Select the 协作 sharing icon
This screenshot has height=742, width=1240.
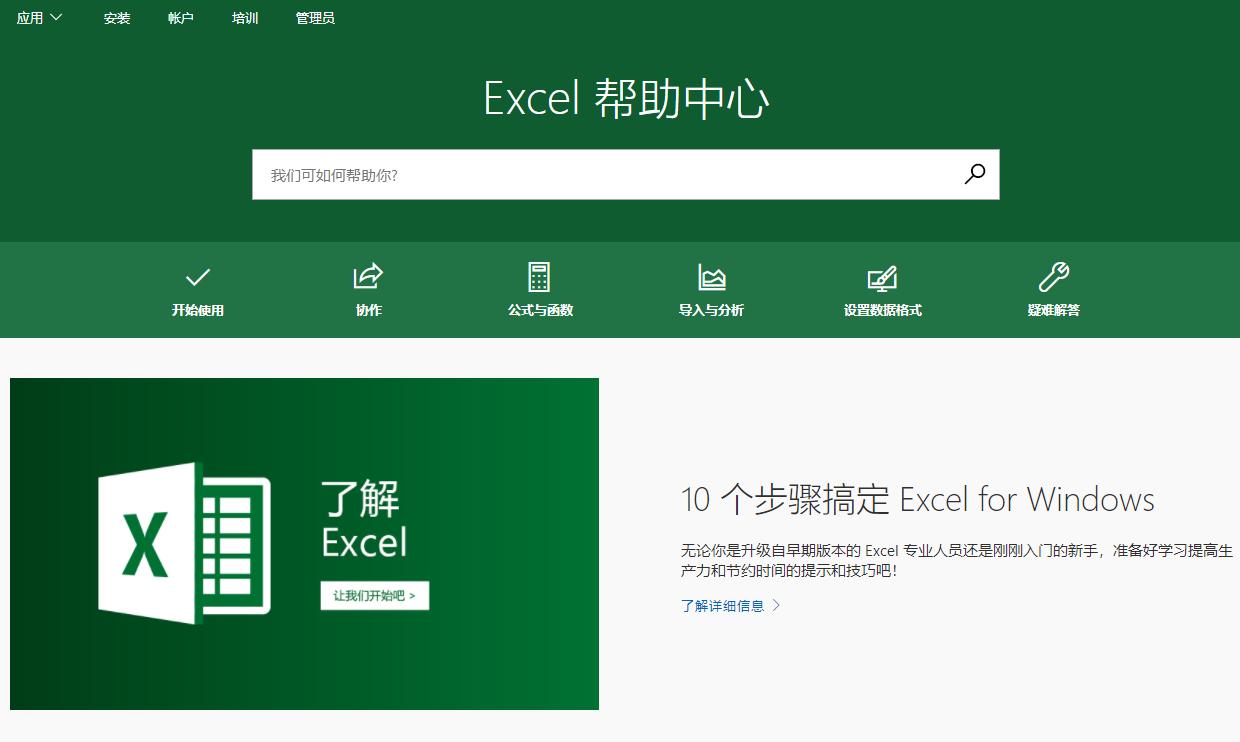(x=368, y=277)
